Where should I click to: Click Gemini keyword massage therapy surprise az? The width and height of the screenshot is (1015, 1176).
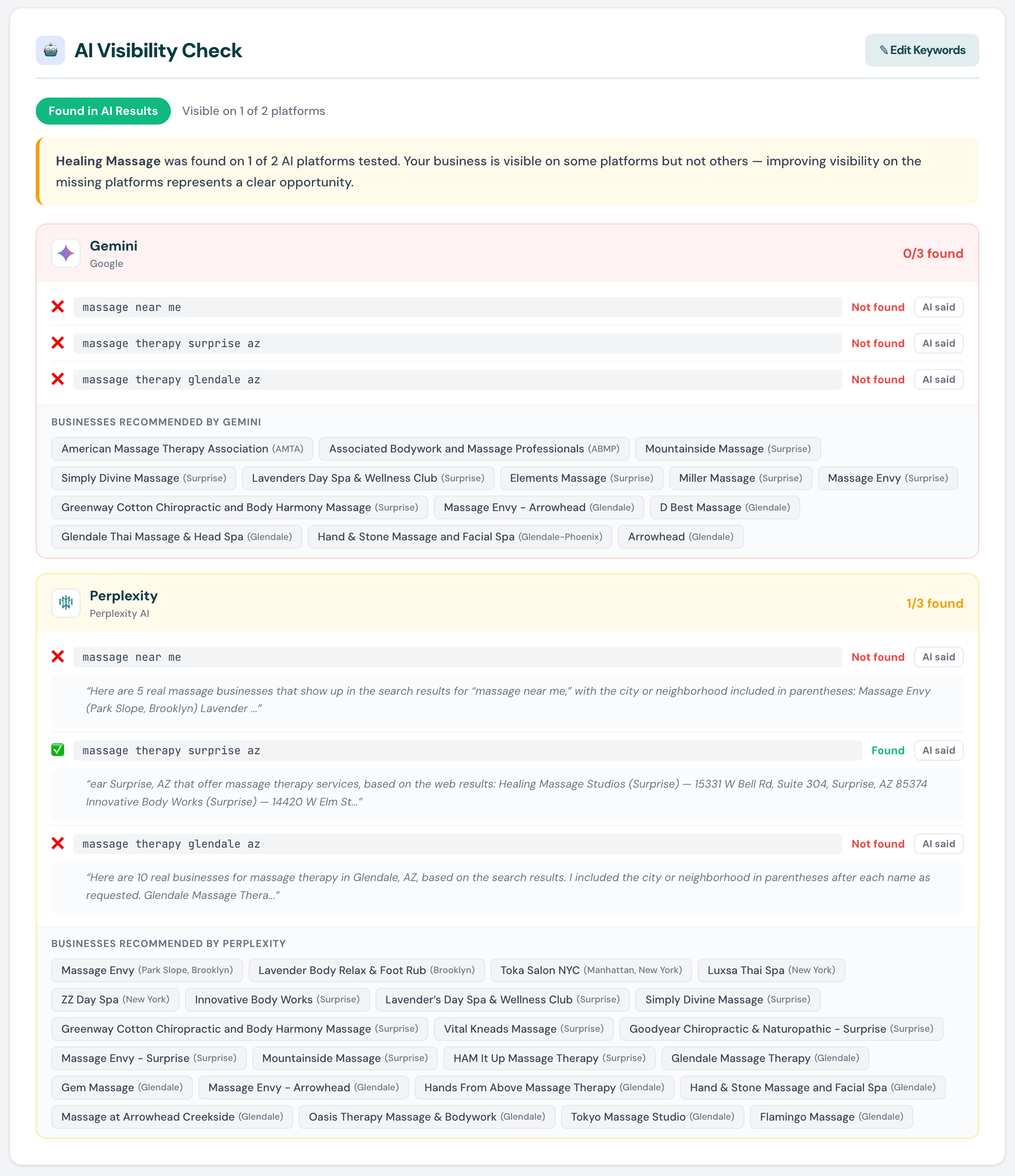click(458, 343)
